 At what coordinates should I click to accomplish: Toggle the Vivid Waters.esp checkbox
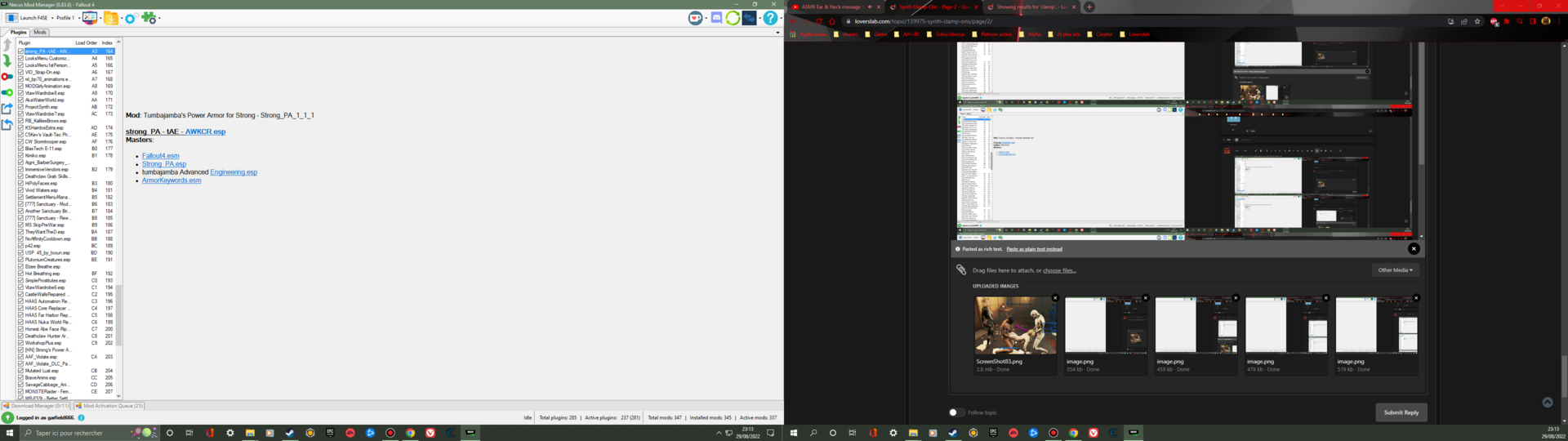(x=20, y=190)
